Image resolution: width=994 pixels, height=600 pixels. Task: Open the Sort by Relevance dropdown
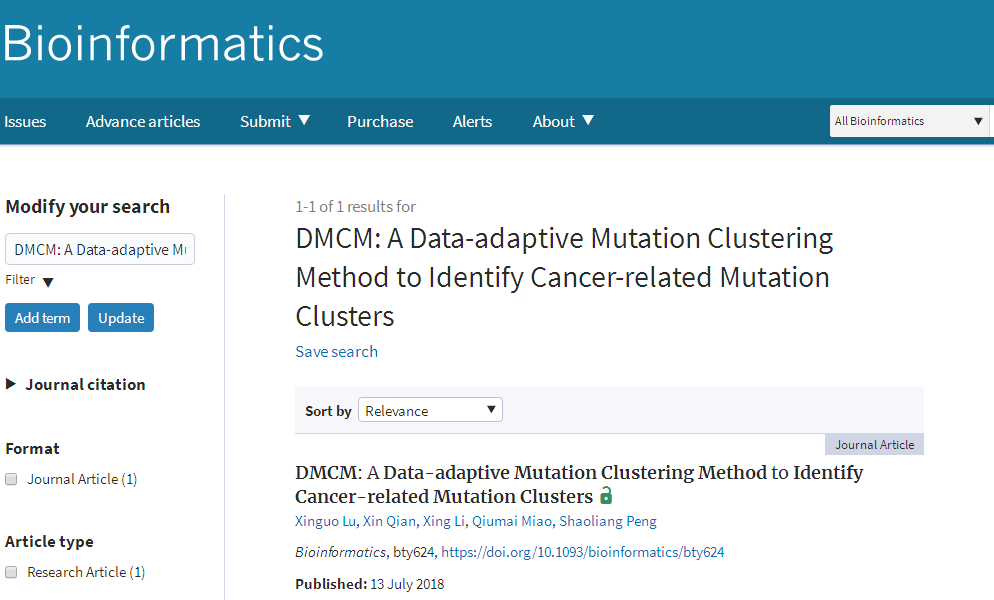(x=430, y=410)
